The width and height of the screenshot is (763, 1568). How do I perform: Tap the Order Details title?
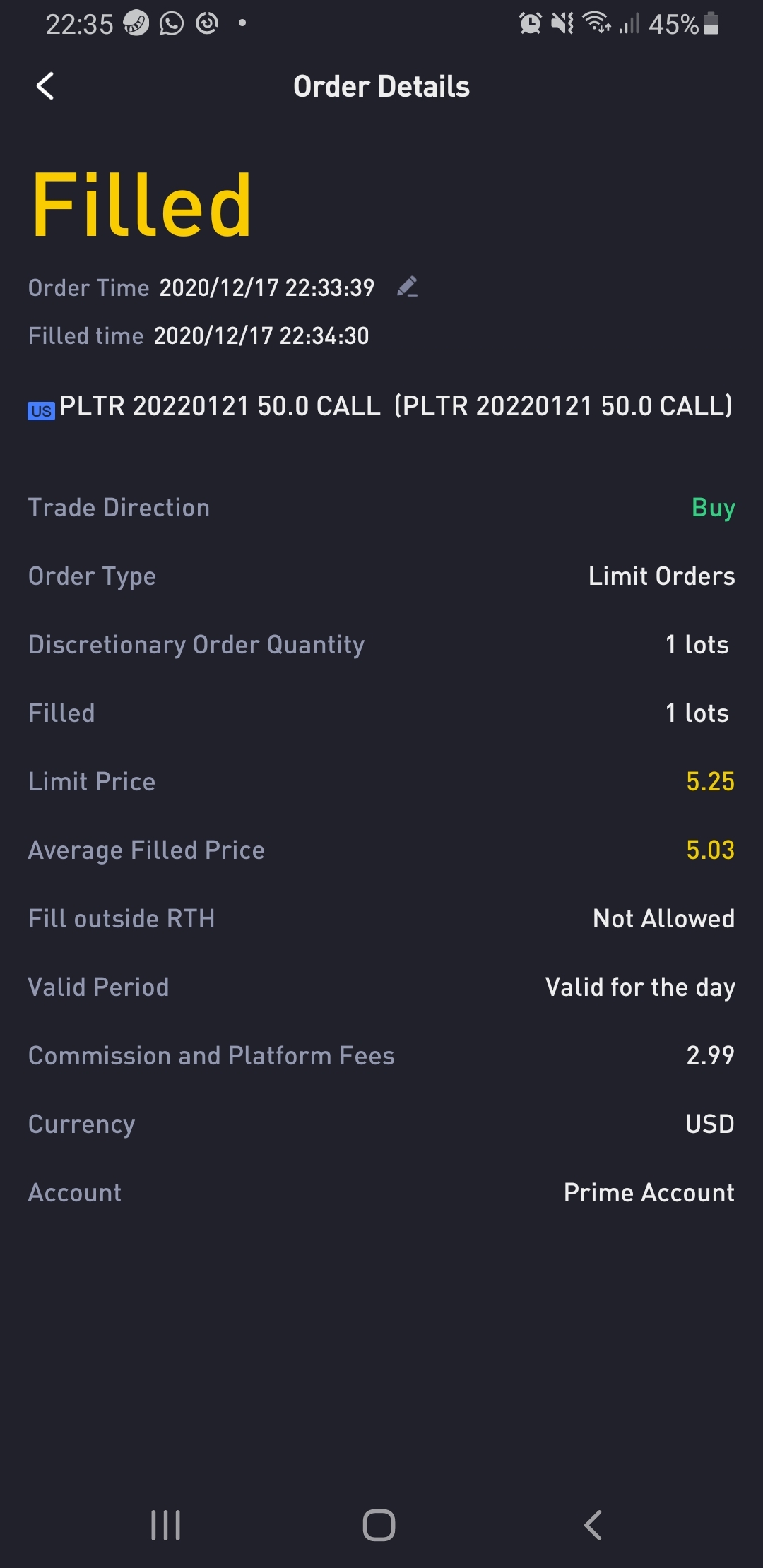point(381,86)
